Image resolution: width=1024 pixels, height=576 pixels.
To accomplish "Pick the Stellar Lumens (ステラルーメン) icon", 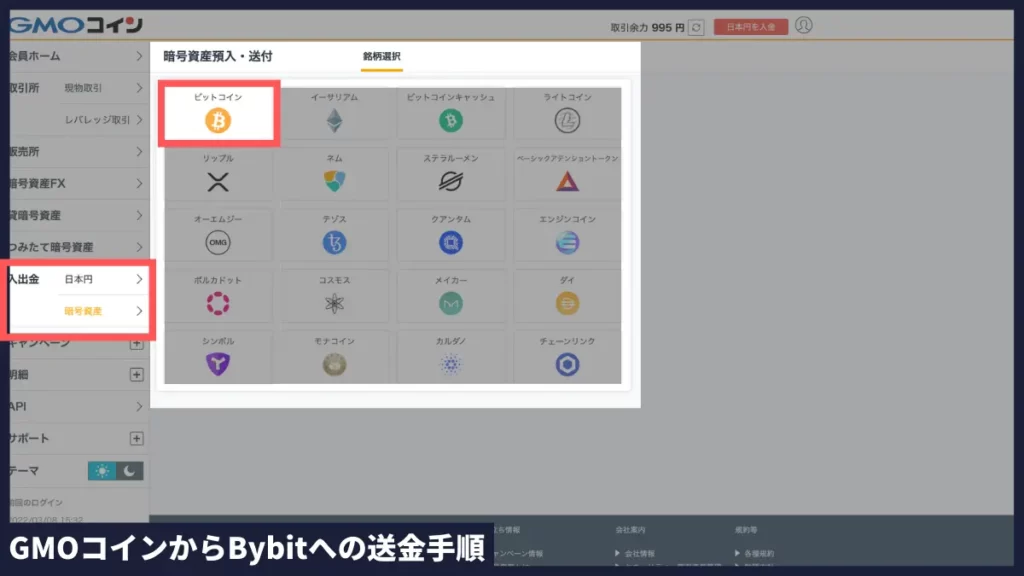I will click(451, 182).
